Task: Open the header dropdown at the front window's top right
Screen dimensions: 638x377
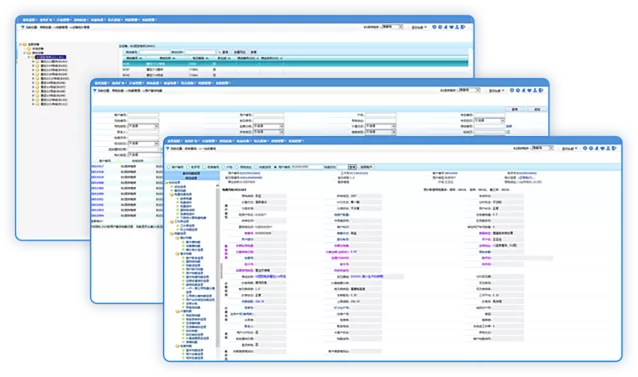Action: (x=542, y=148)
